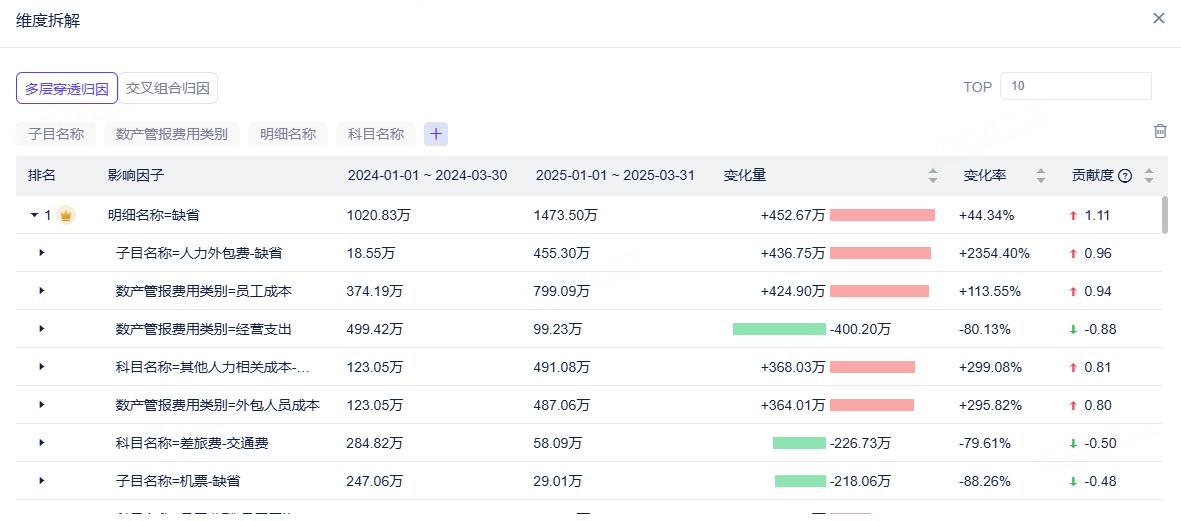This screenshot has width=1181, height=521.
Task: Click the TOP number input field
Action: coord(1076,86)
